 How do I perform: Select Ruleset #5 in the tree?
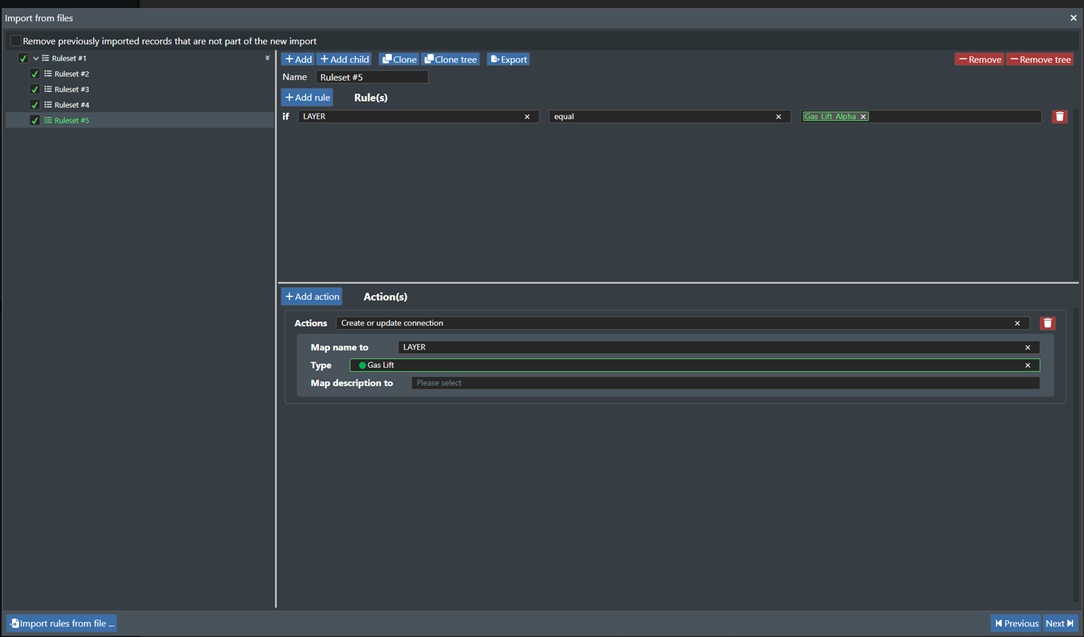click(x=71, y=120)
